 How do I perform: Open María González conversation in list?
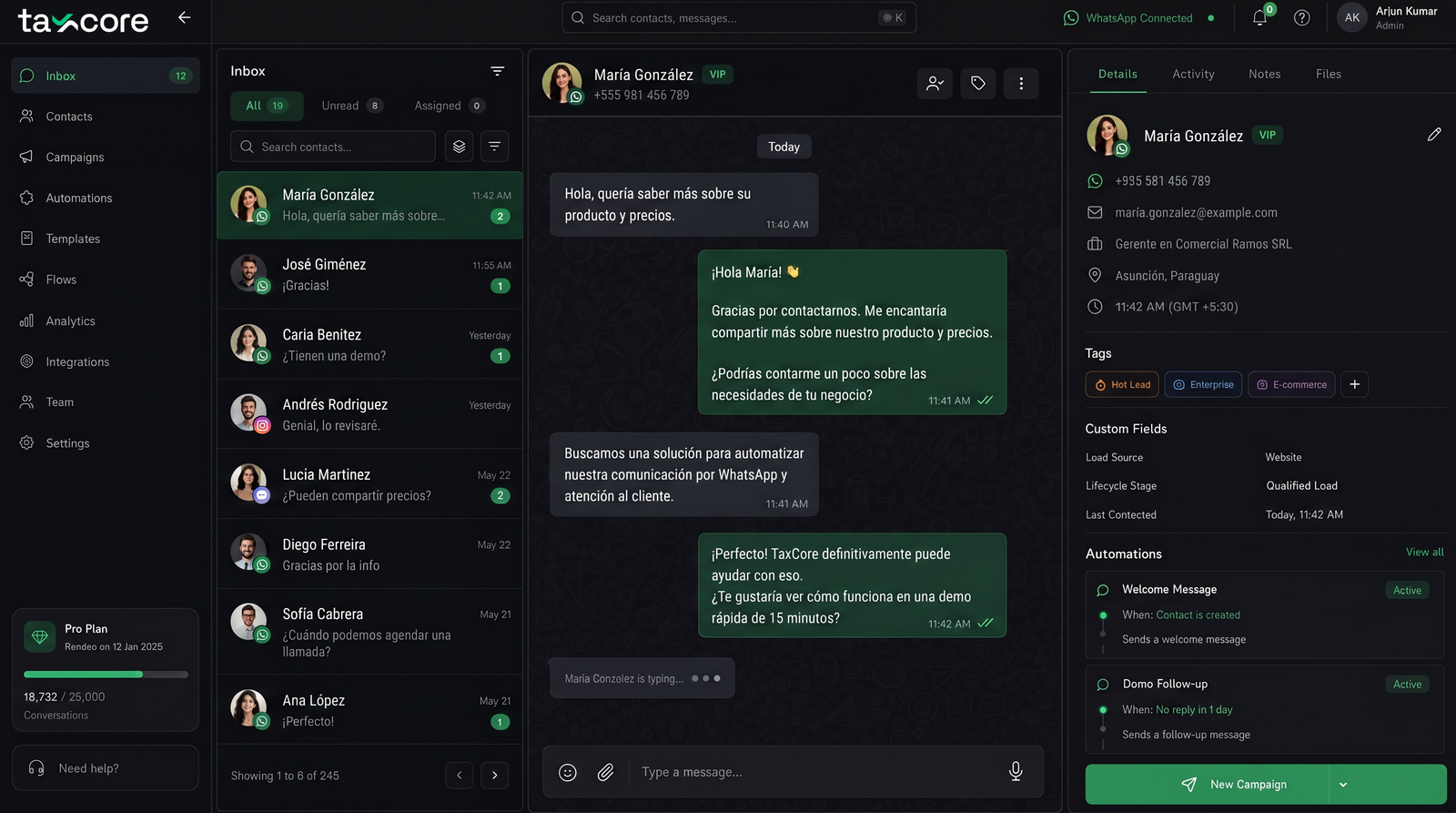pos(370,206)
